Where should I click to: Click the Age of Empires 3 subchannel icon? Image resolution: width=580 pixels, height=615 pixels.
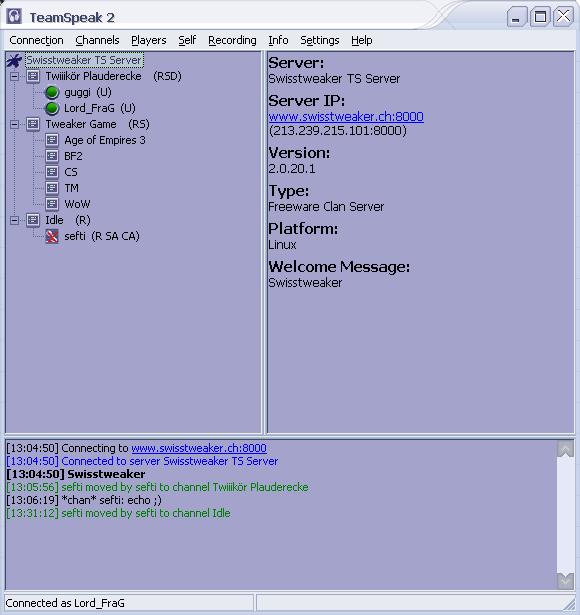tap(52, 140)
